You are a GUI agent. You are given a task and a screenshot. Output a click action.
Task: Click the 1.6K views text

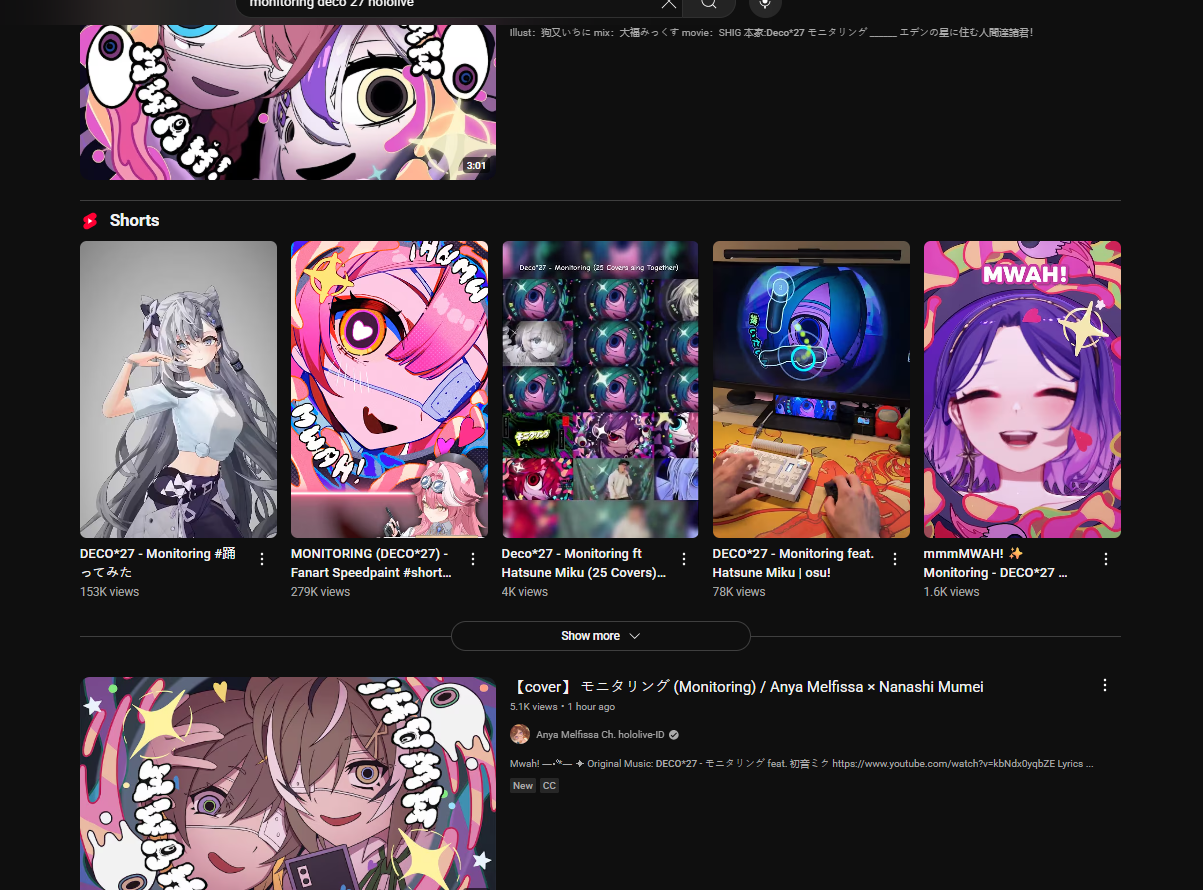[x=952, y=592]
